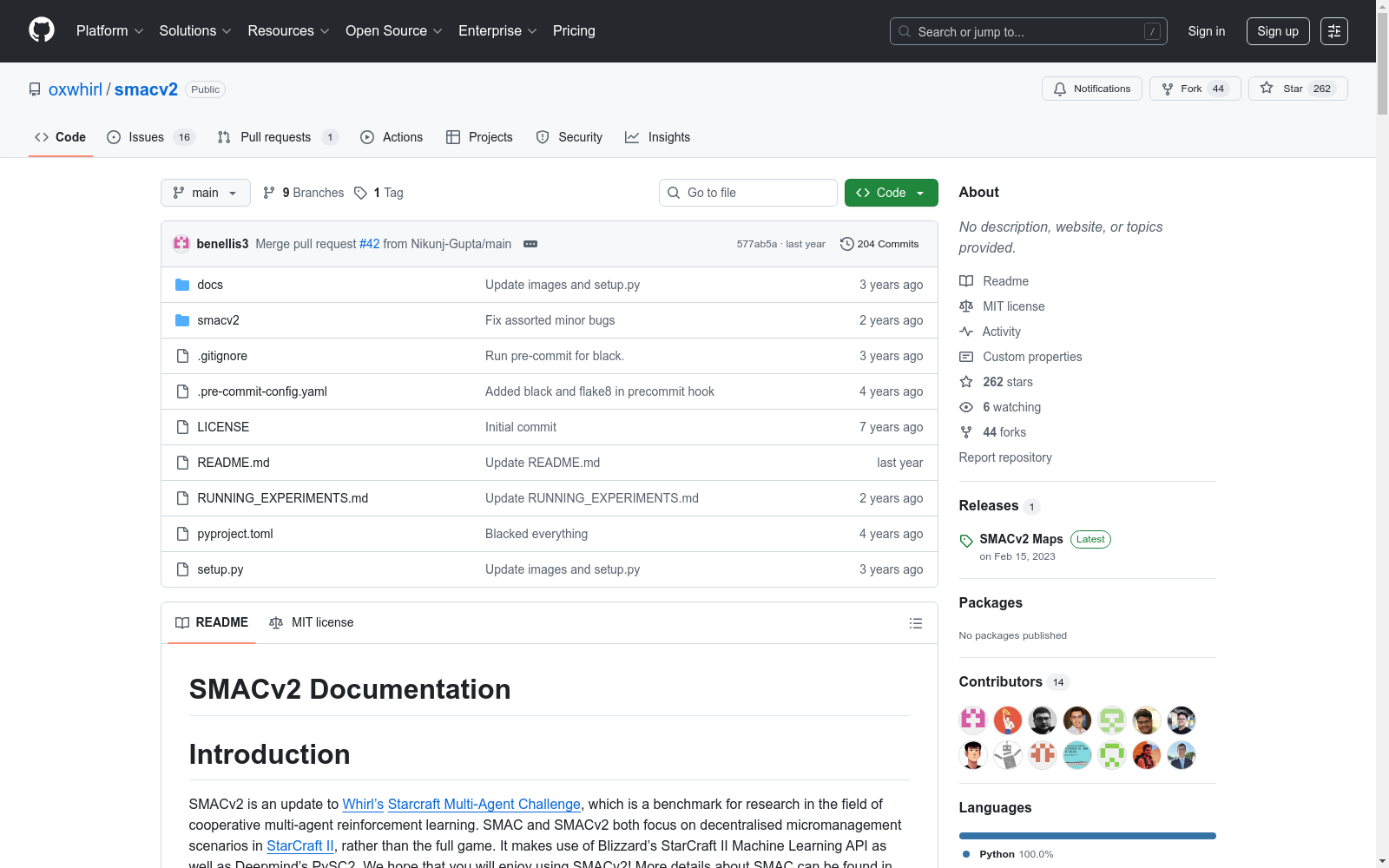Select the README tab in file viewer

click(x=212, y=623)
